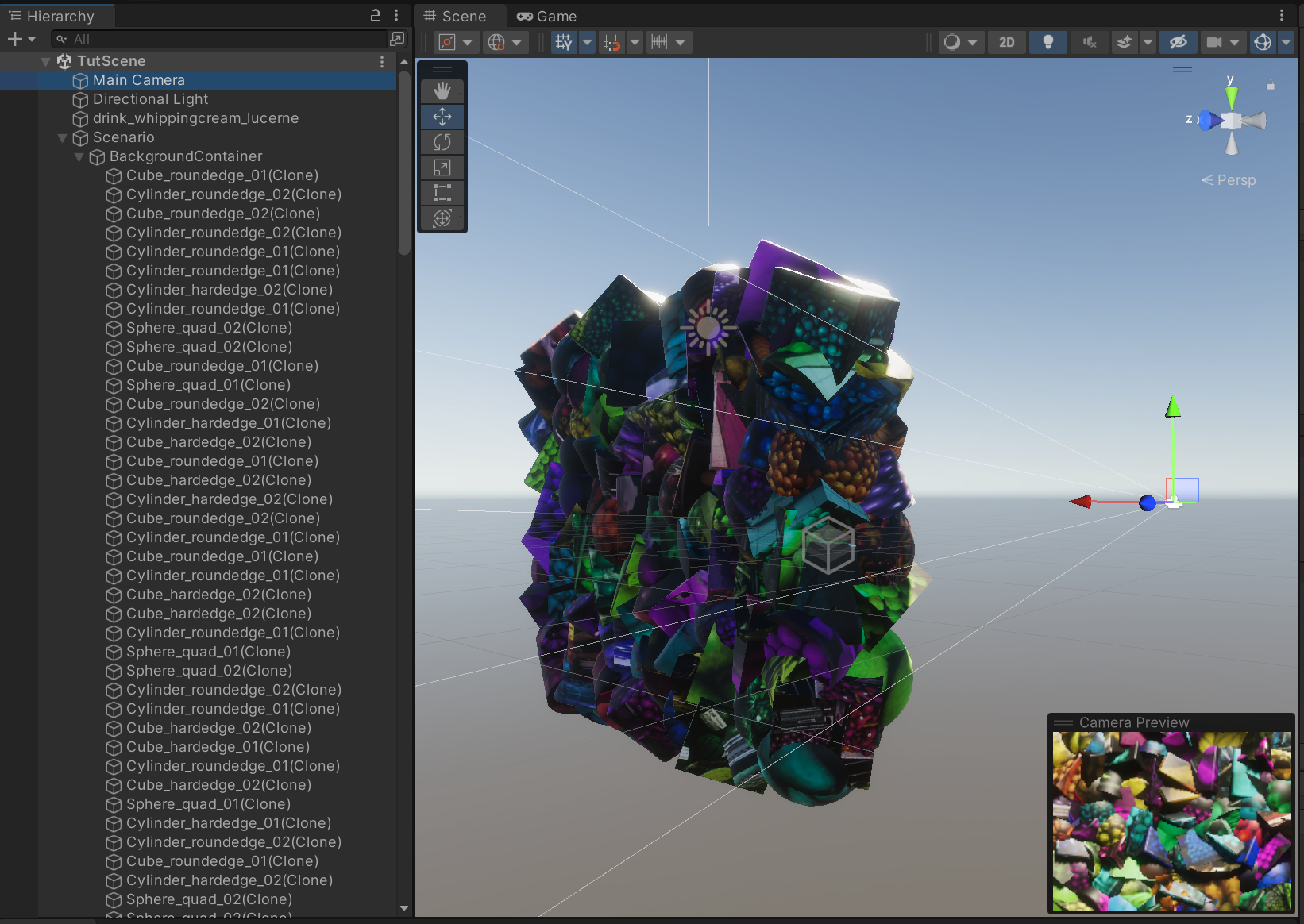Image resolution: width=1304 pixels, height=924 pixels.
Task: Select the Rotate tool
Action: (442, 142)
